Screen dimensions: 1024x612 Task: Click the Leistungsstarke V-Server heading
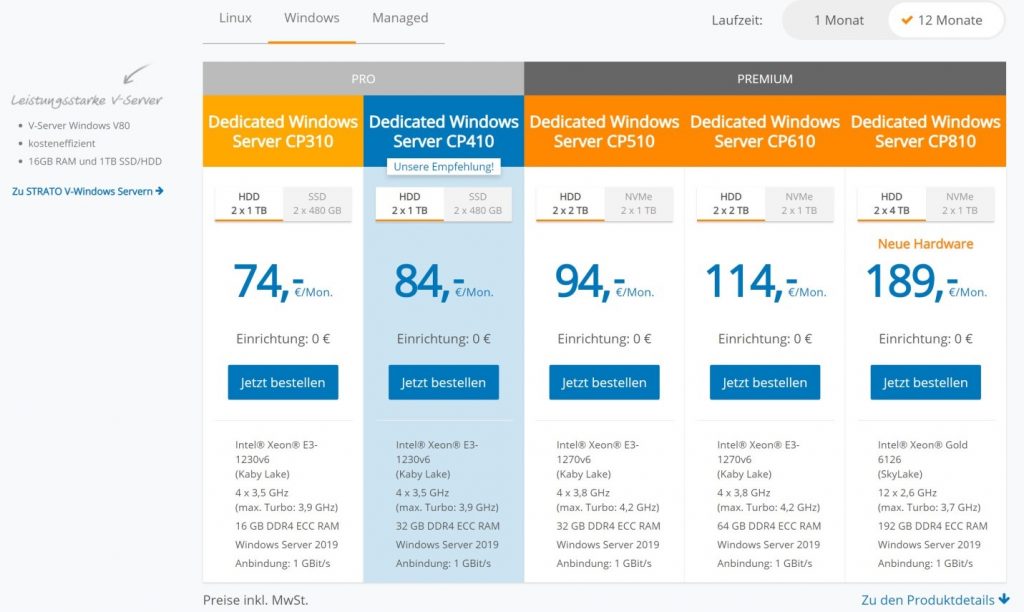[86, 100]
